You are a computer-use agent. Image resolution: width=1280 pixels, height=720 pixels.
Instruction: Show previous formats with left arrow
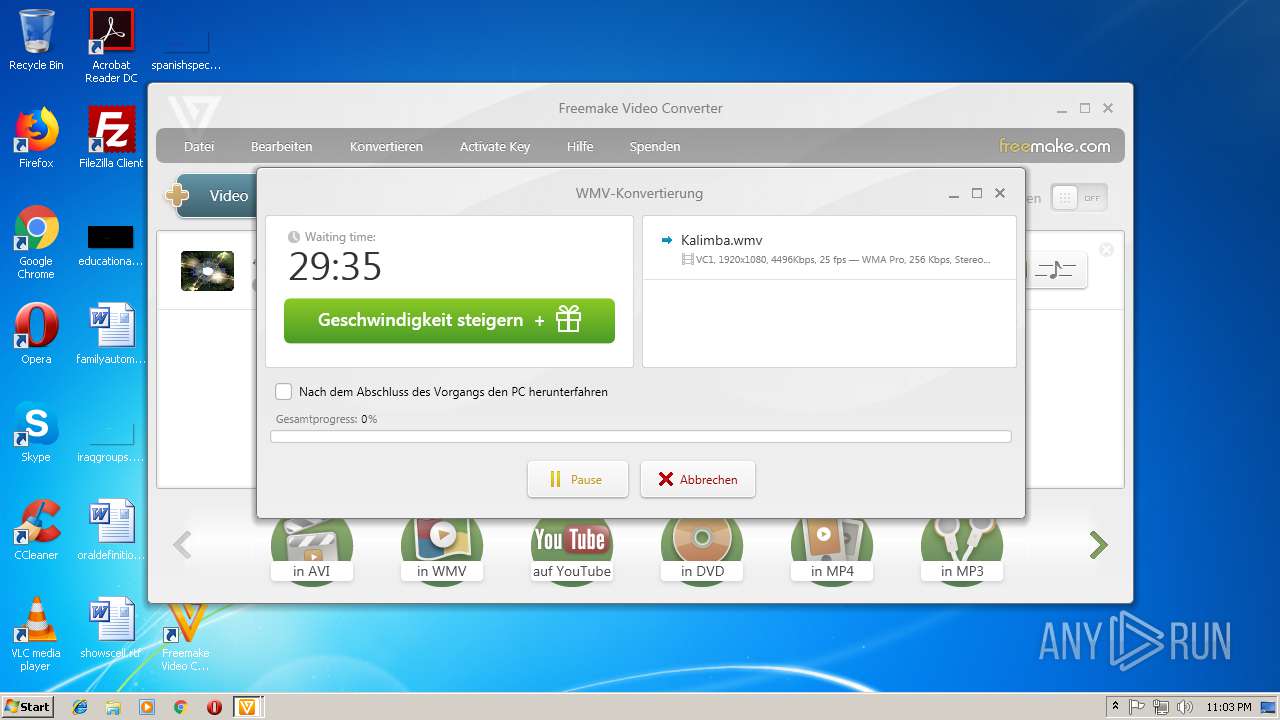click(182, 545)
